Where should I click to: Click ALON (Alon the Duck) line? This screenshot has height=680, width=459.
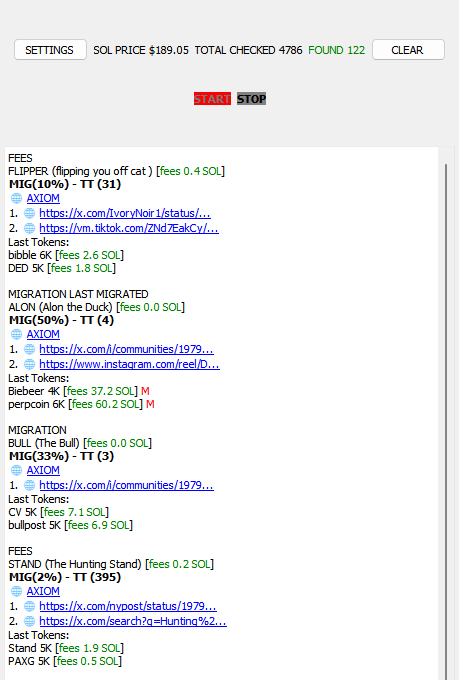pos(96,307)
